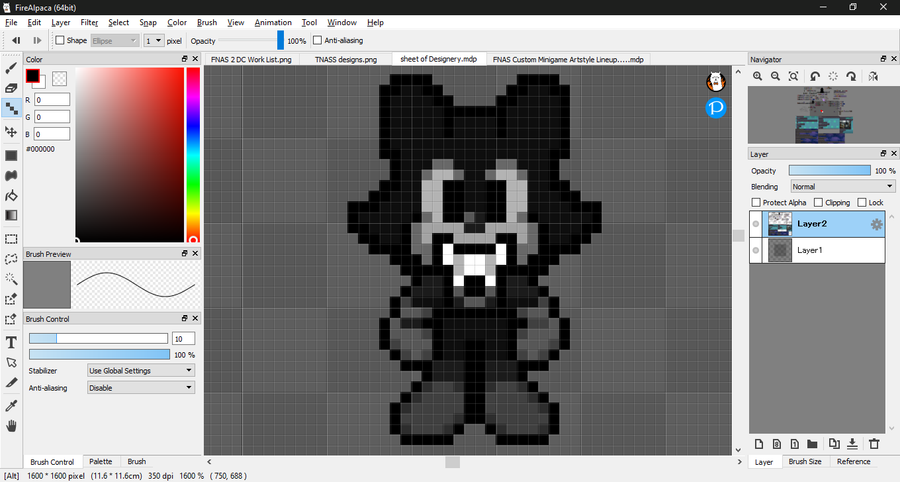Viewport: 900px width, 482px height.
Task: Open the Ellipse shape dropdown
Action: tap(114, 41)
